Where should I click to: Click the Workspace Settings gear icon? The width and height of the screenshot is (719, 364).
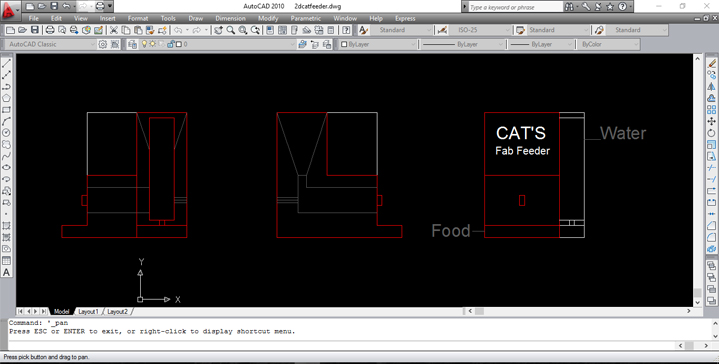tap(103, 44)
